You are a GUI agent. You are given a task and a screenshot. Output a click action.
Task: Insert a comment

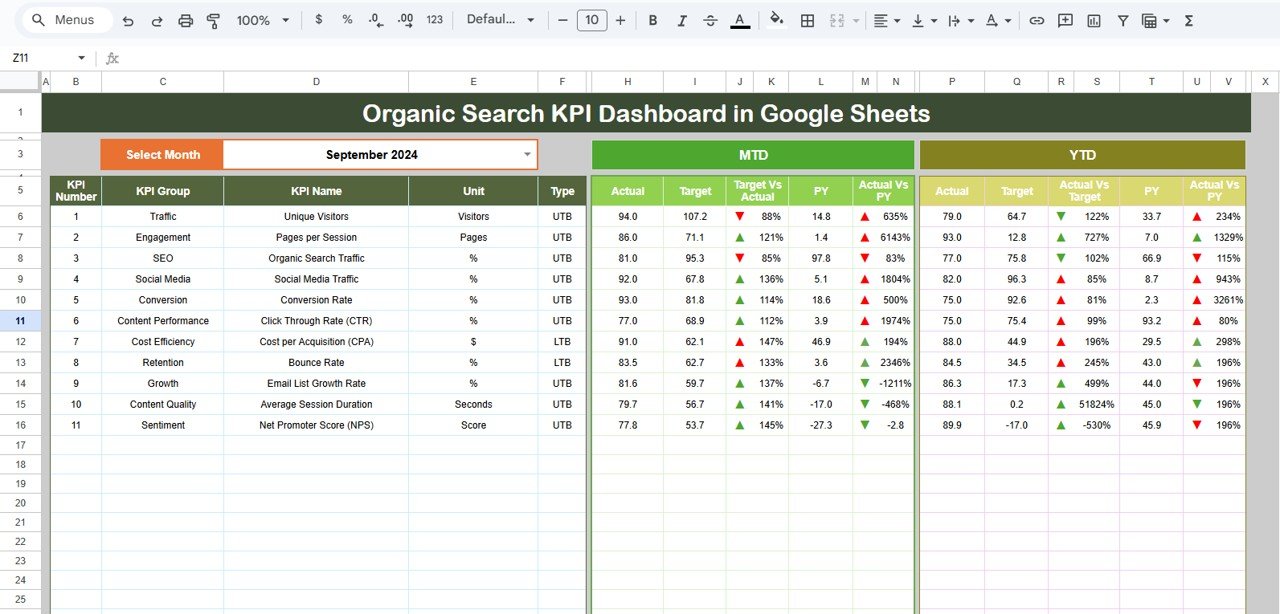[1063, 19]
